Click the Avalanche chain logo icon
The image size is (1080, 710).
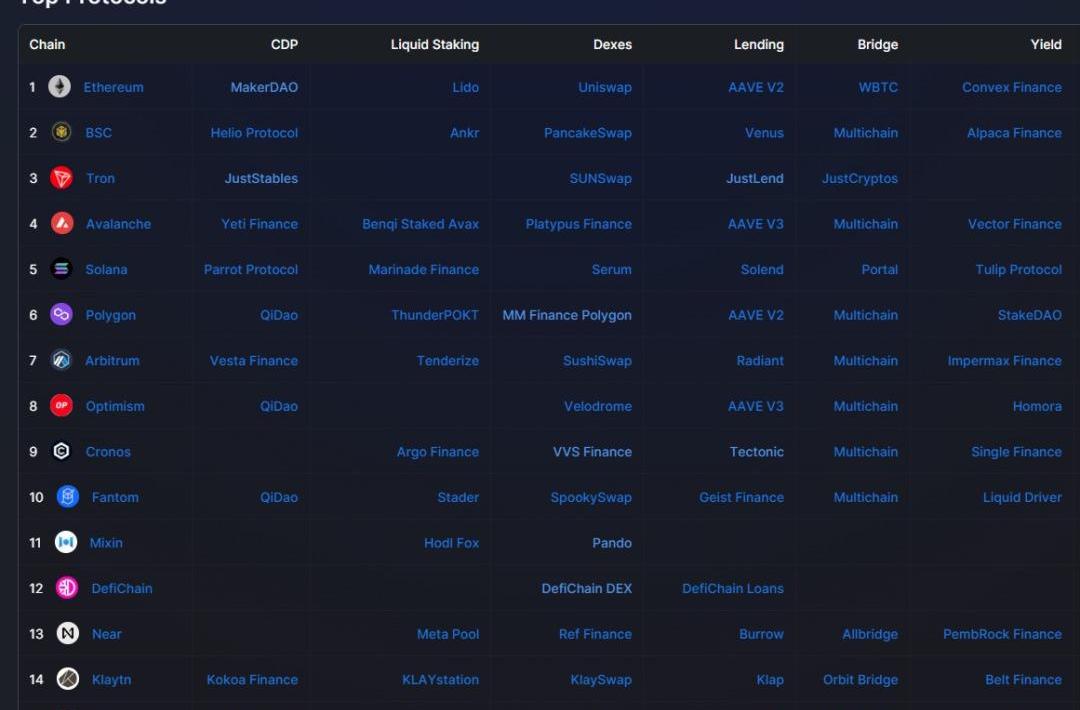pyautogui.click(x=62, y=224)
